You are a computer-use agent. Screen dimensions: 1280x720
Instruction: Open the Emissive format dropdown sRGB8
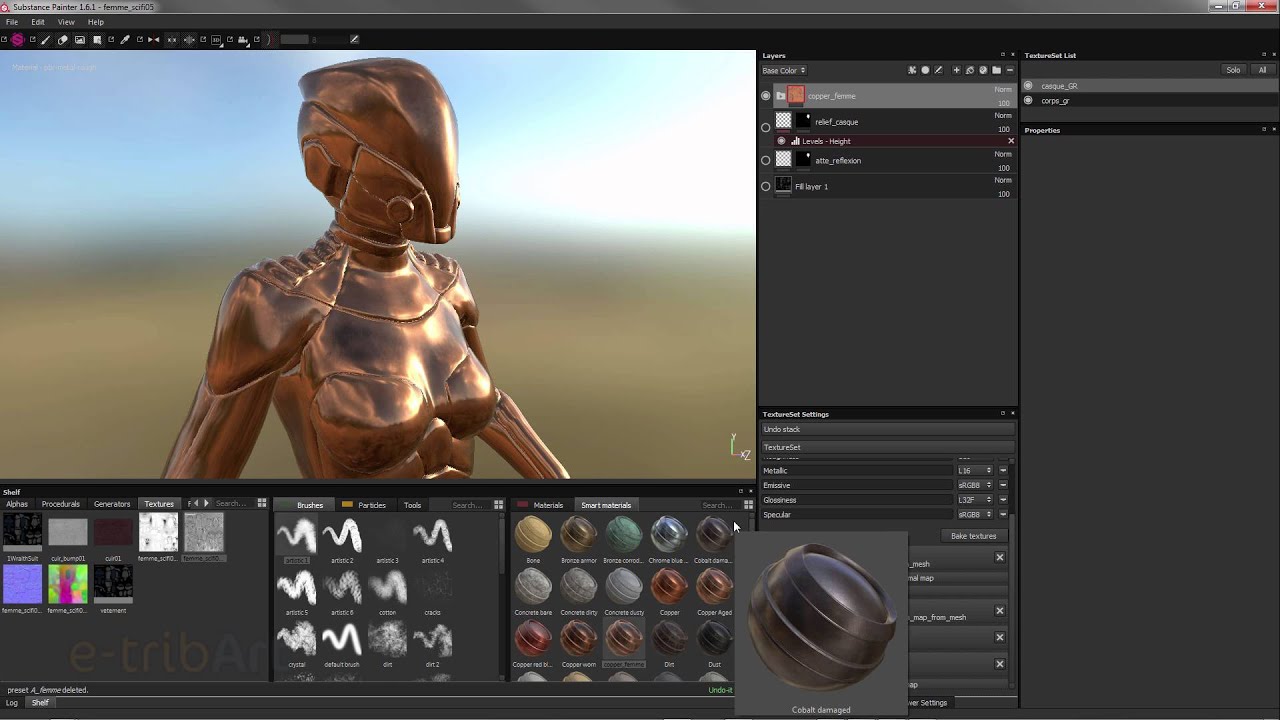coord(975,485)
